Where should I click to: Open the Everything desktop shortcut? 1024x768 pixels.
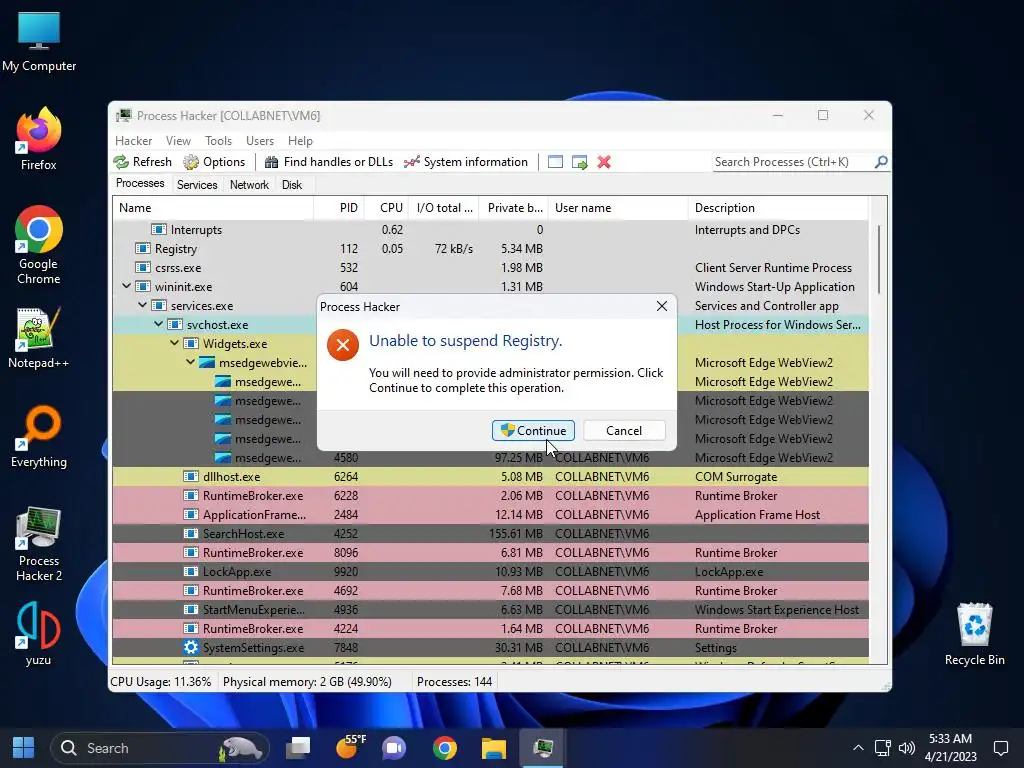pos(39,436)
